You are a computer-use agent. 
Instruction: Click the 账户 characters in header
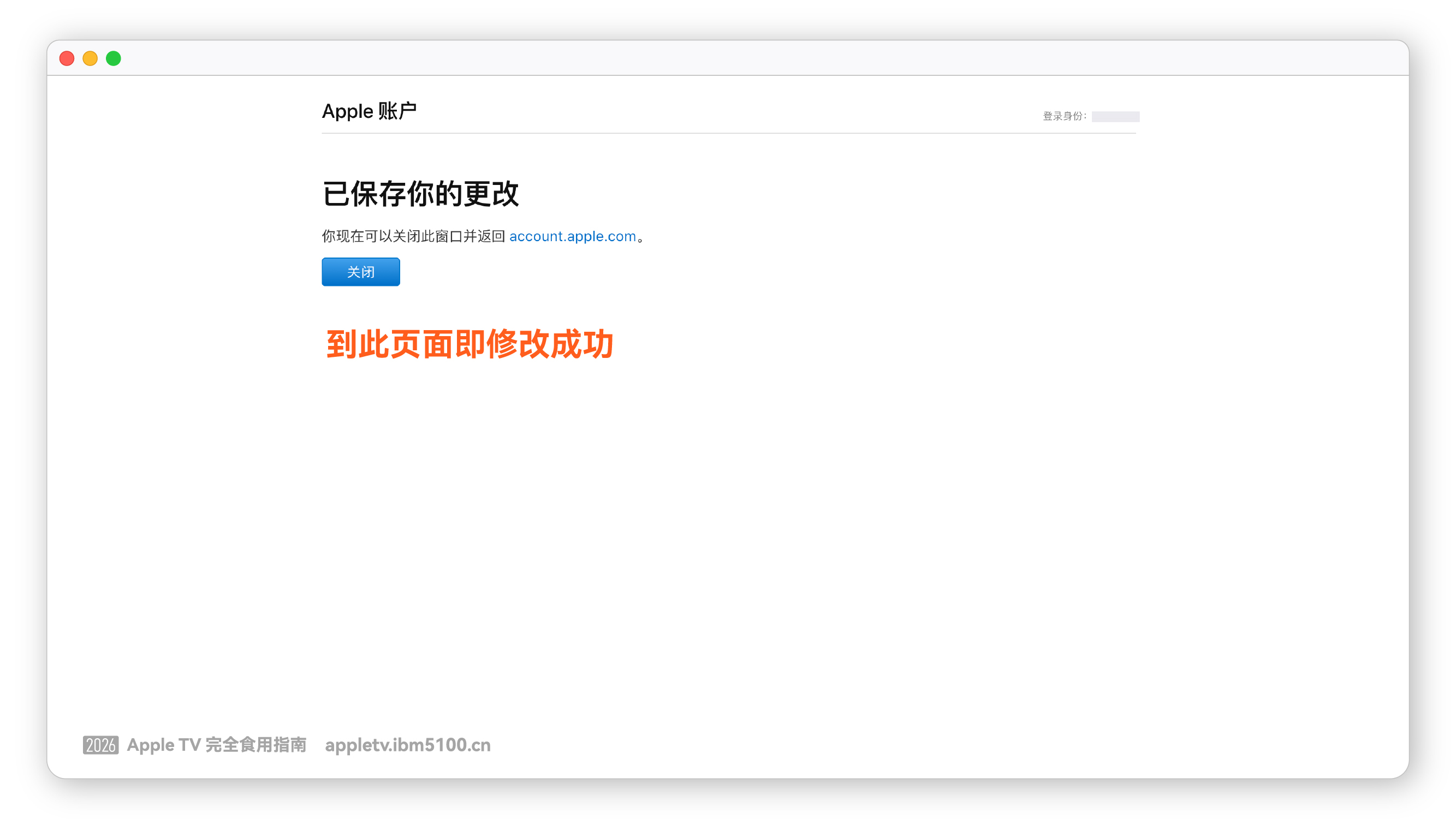click(x=397, y=111)
